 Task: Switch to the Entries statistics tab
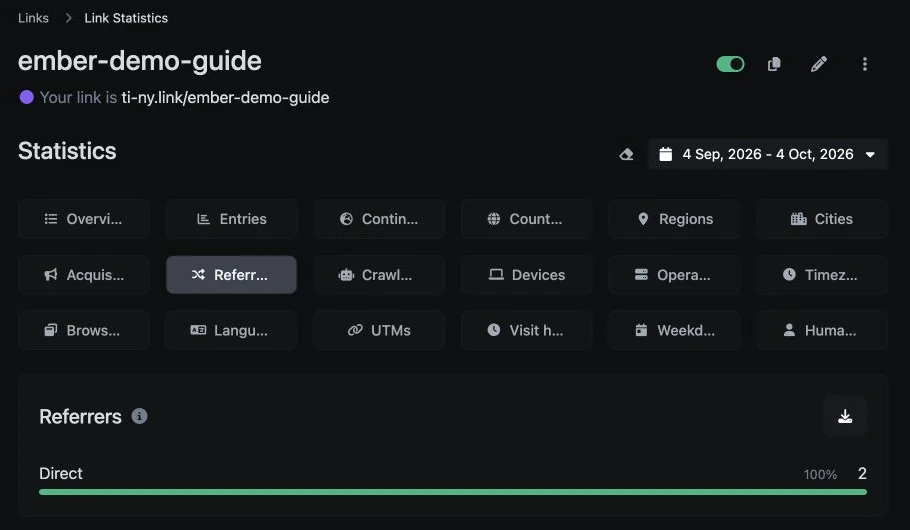click(232, 219)
